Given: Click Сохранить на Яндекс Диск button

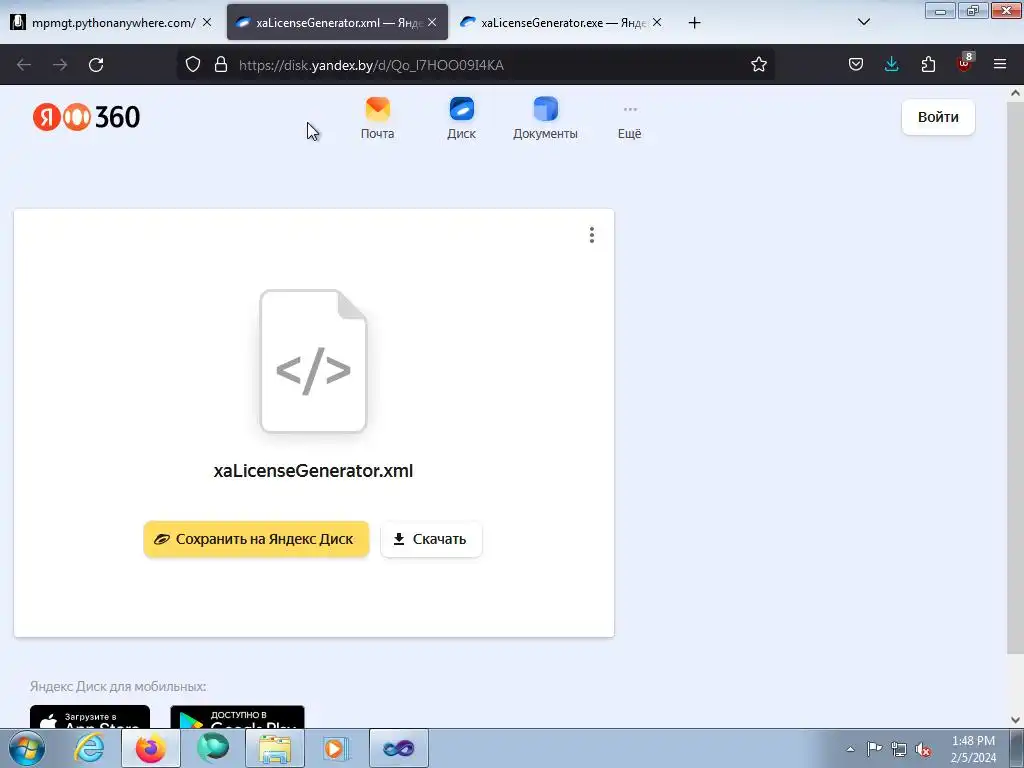Looking at the screenshot, I should pos(256,539).
